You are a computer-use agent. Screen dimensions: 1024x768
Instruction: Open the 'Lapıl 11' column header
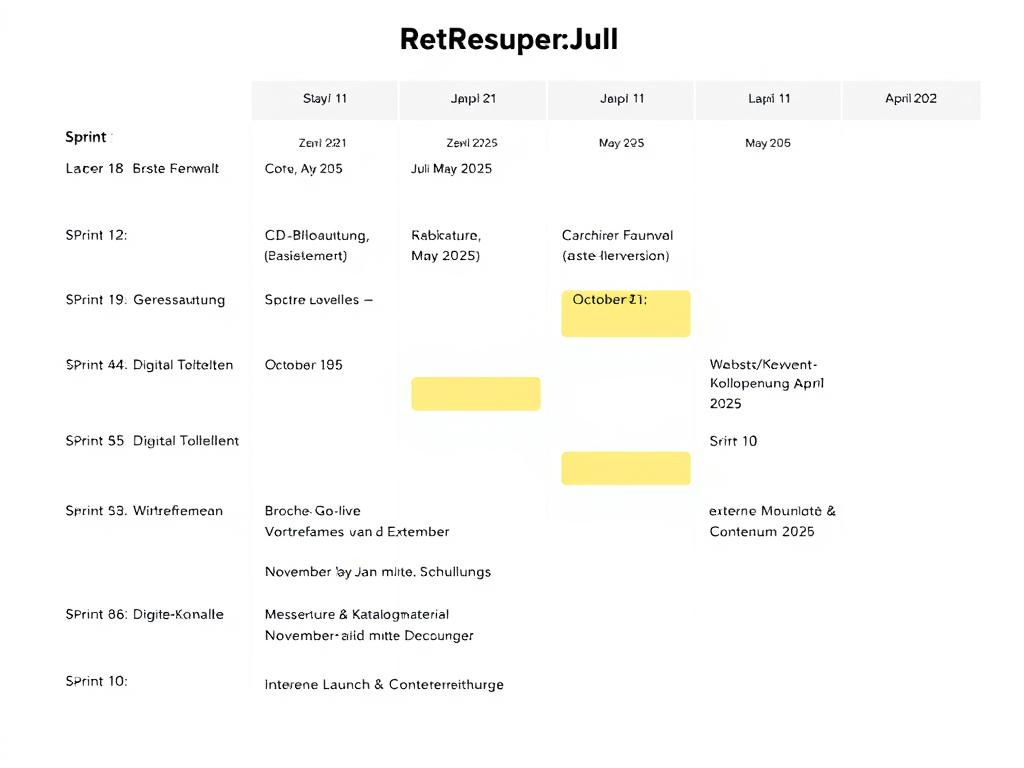pos(769,99)
